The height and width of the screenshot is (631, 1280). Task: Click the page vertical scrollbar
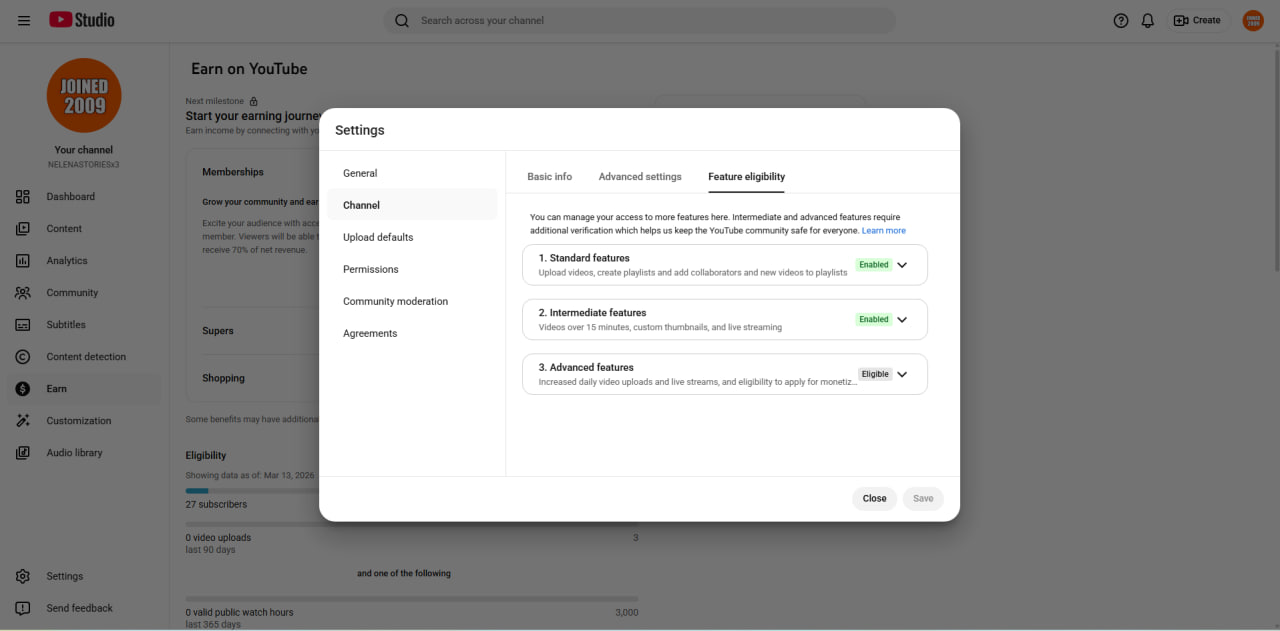tap(1276, 160)
